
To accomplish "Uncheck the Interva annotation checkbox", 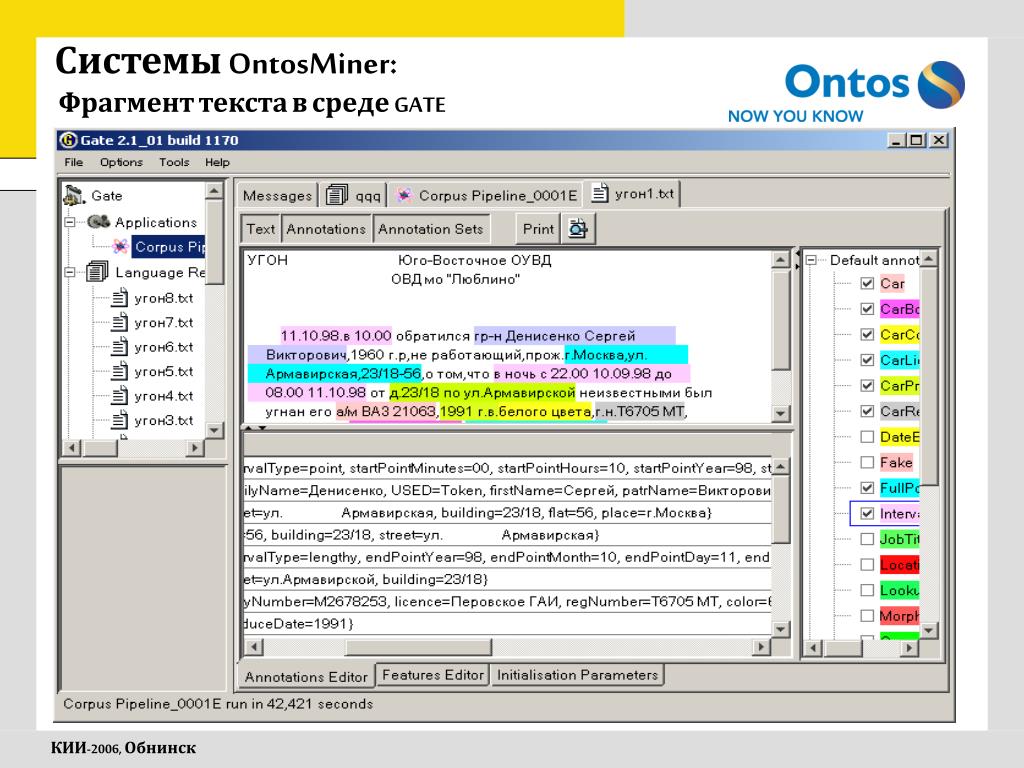I will [867, 513].
